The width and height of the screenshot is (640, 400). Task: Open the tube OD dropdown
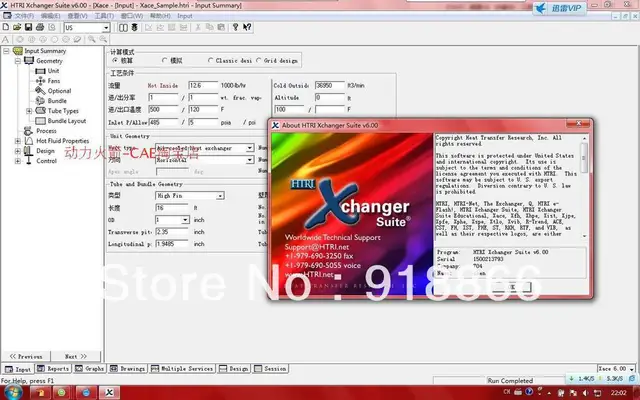pyautogui.click(x=185, y=220)
